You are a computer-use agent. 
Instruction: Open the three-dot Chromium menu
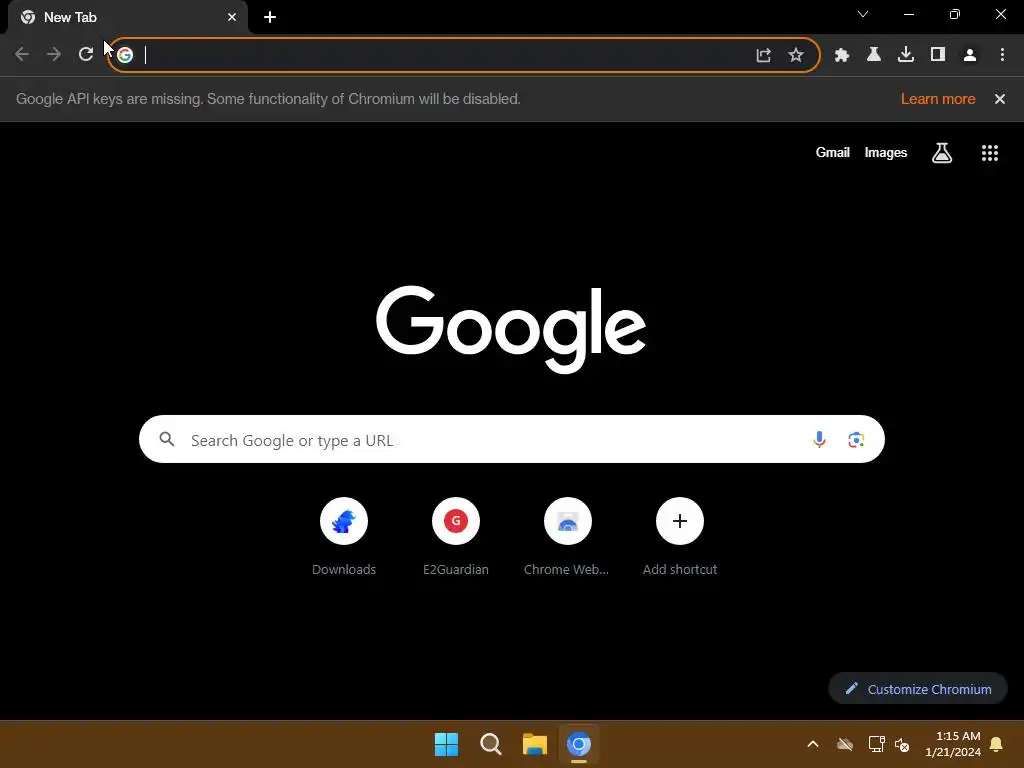(x=1002, y=55)
